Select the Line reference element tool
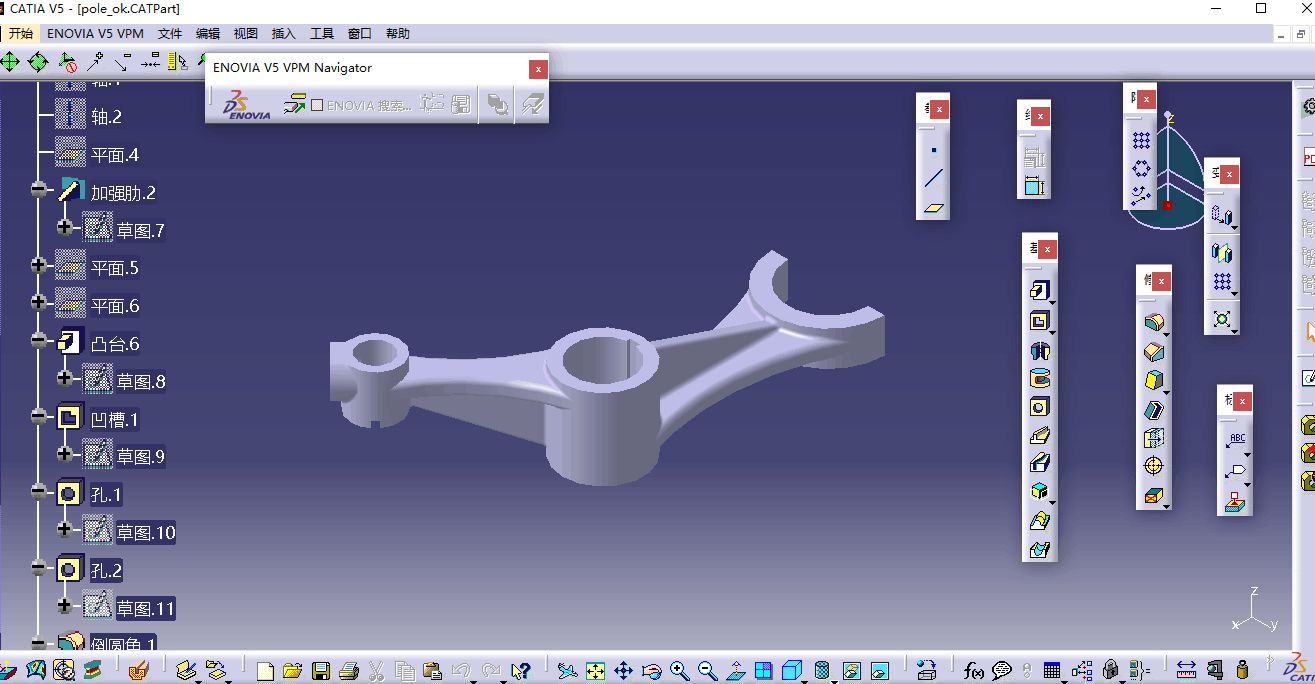Image resolution: width=1315 pixels, height=684 pixels. [933, 179]
